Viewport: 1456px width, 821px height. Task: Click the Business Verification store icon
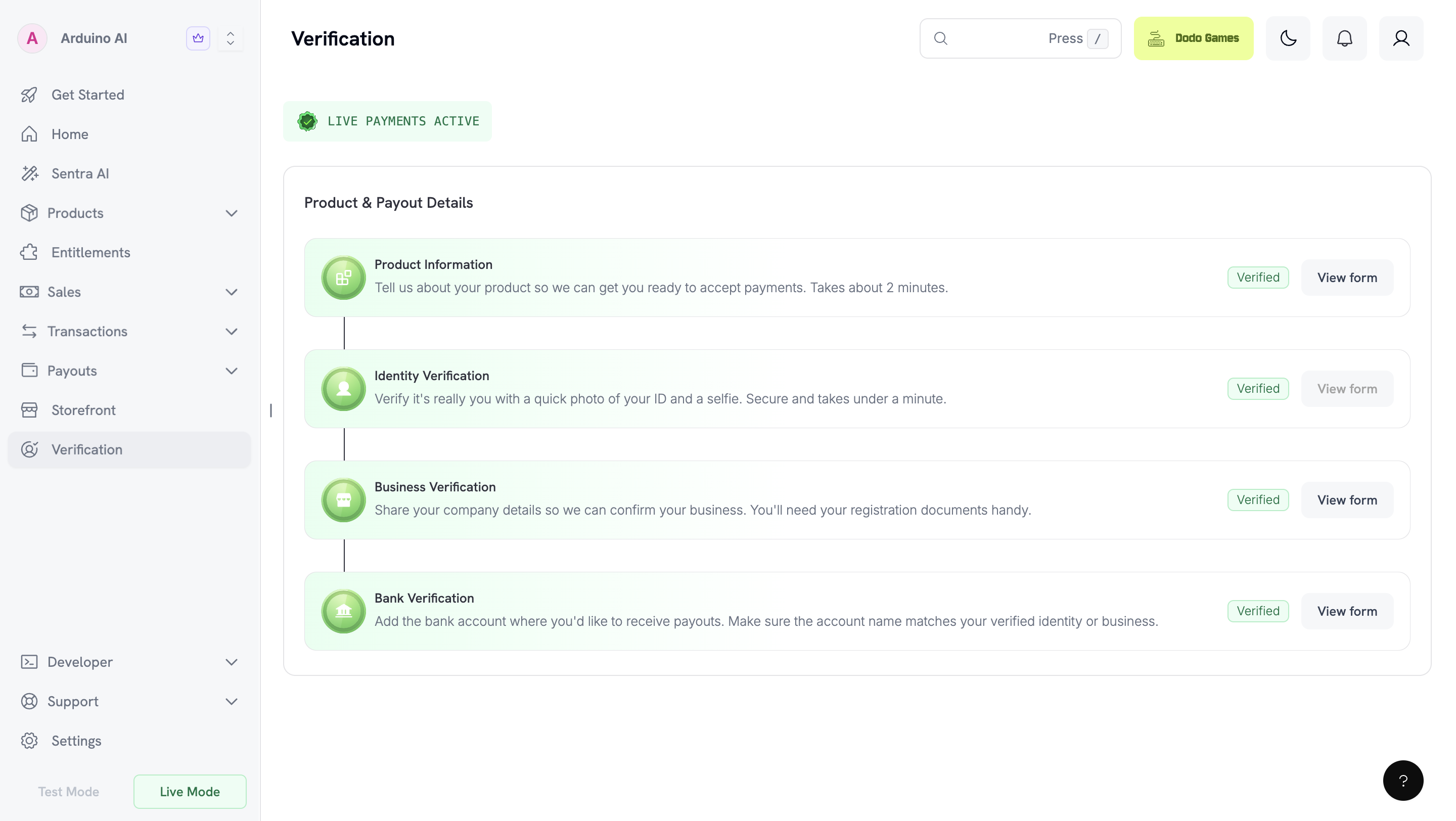tap(343, 500)
